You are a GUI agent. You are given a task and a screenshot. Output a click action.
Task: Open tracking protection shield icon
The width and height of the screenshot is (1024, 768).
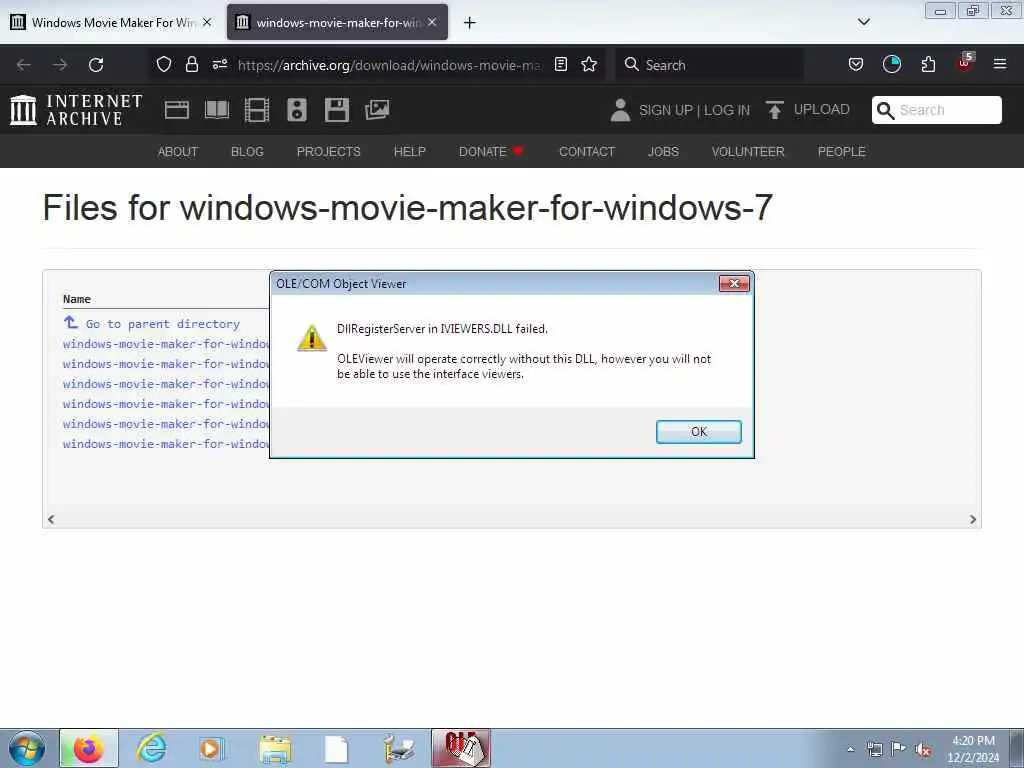[x=164, y=64]
